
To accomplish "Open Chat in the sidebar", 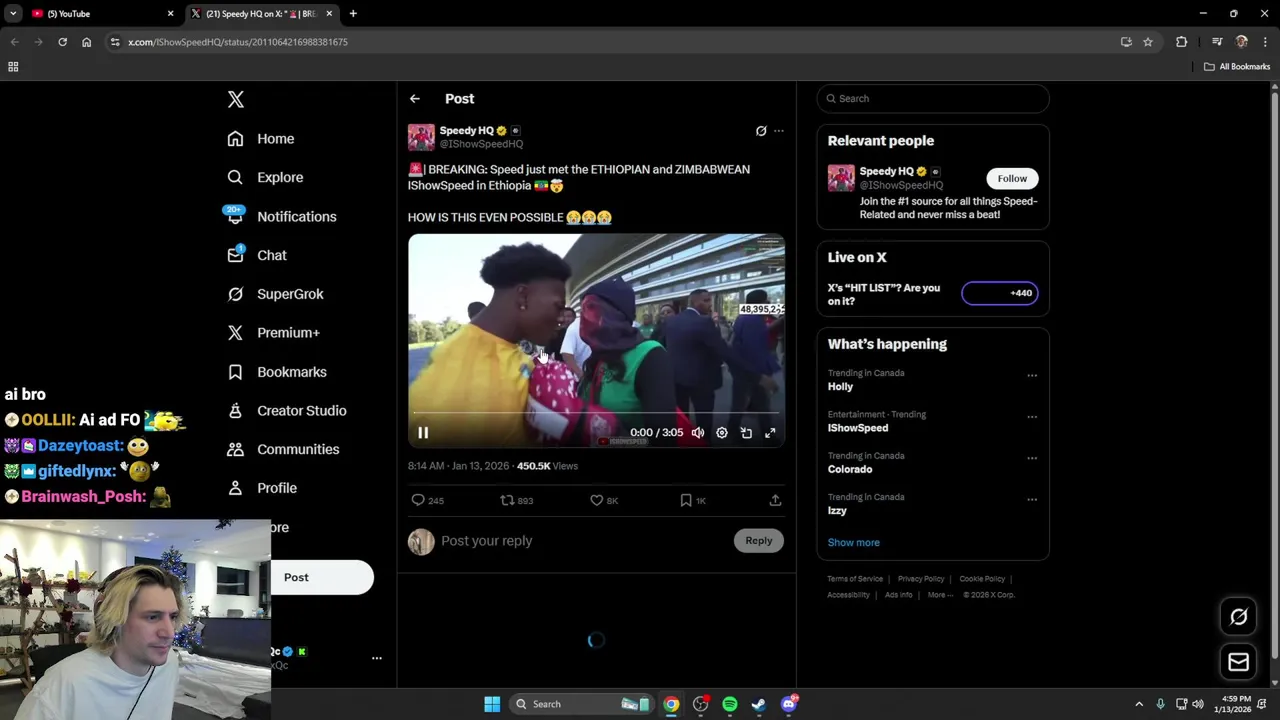I will (x=257, y=255).
